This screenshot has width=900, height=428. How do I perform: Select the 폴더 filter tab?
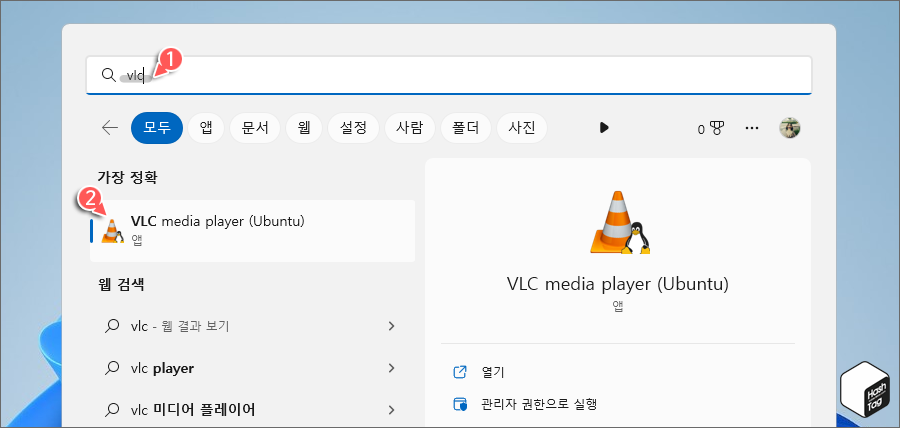point(466,127)
